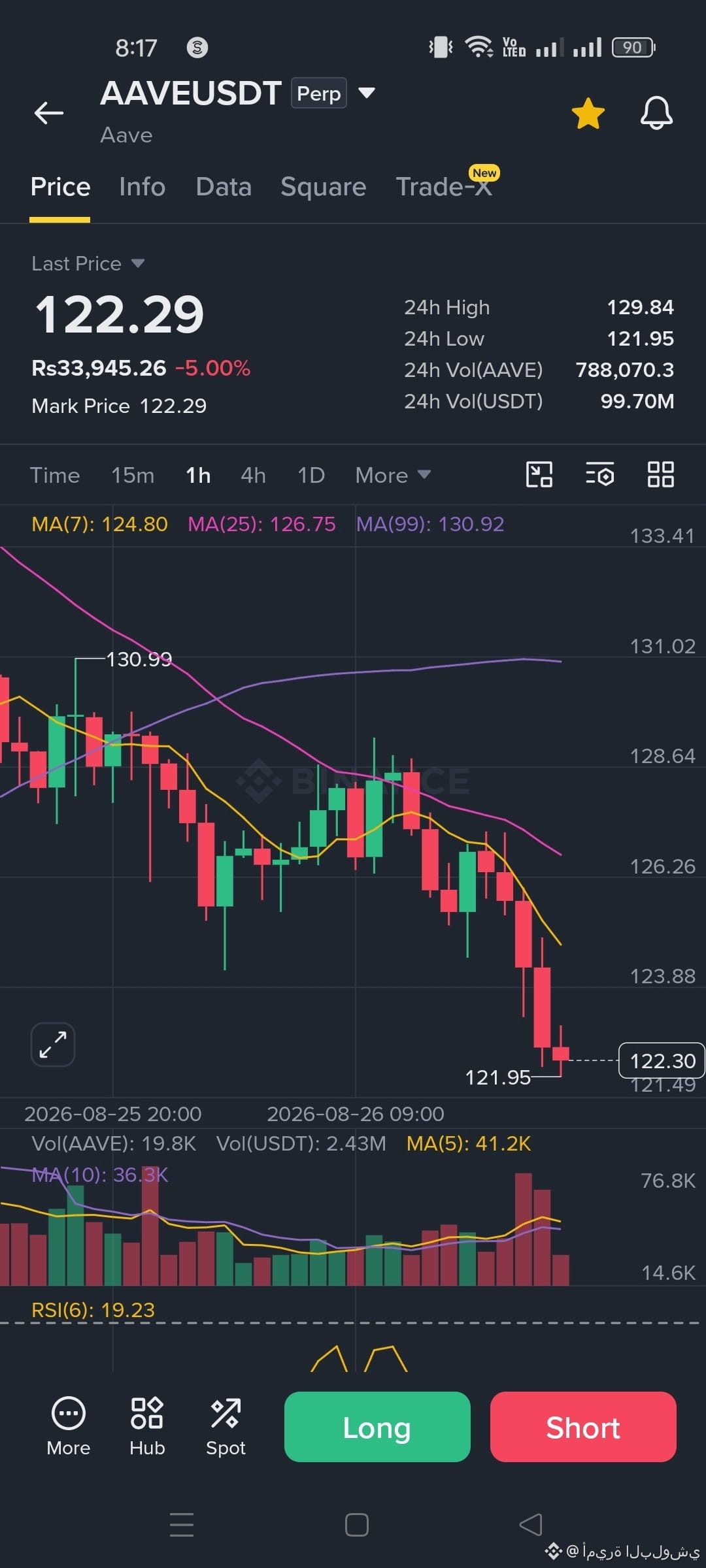706x1568 pixels.
Task: Tap the Mark Price 122.29 text
Action: [x=119, y=406]
